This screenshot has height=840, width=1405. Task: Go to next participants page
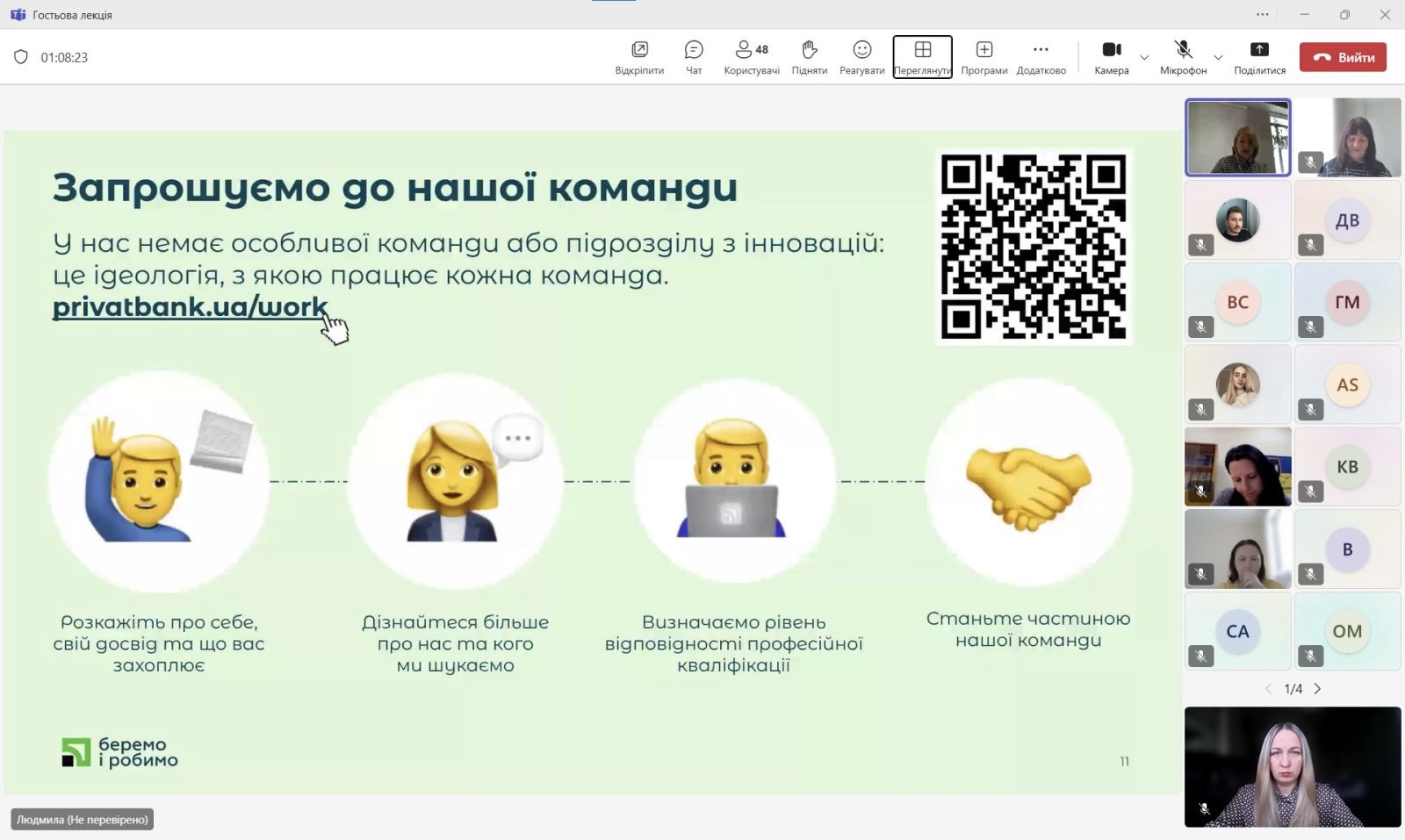1317,689
